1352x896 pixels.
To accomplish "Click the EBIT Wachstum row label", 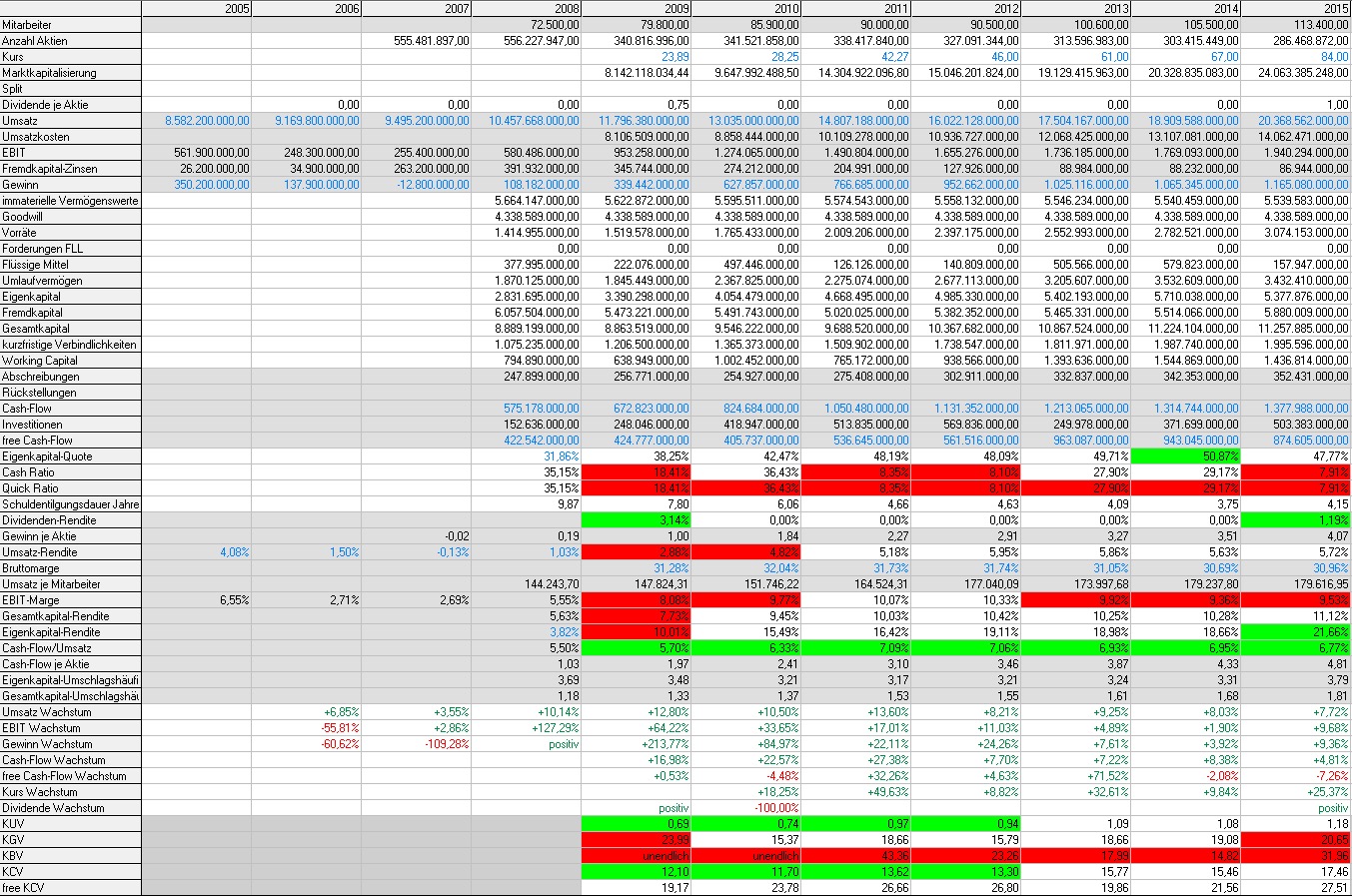I will [x=71, y=727].
